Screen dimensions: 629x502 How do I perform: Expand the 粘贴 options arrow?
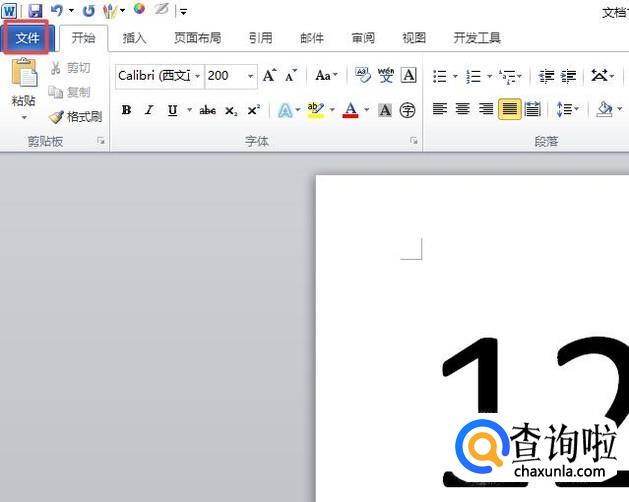coord(24,118)
